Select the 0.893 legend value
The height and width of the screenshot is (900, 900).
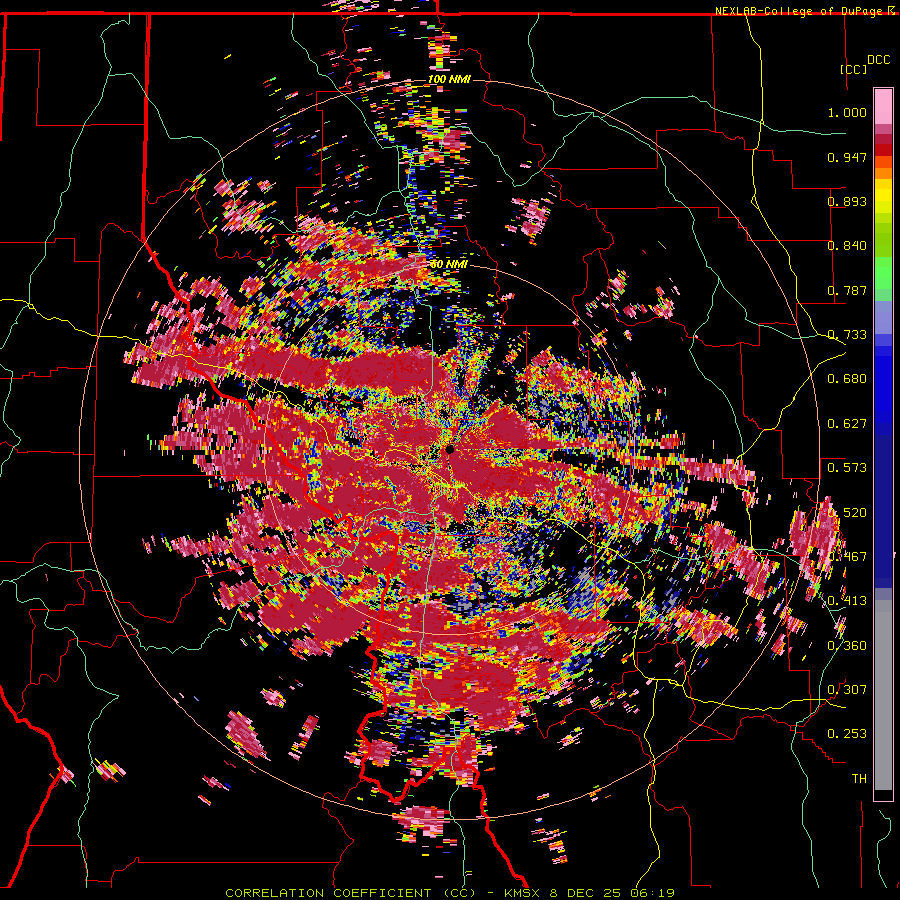click(x=847, y=201)
